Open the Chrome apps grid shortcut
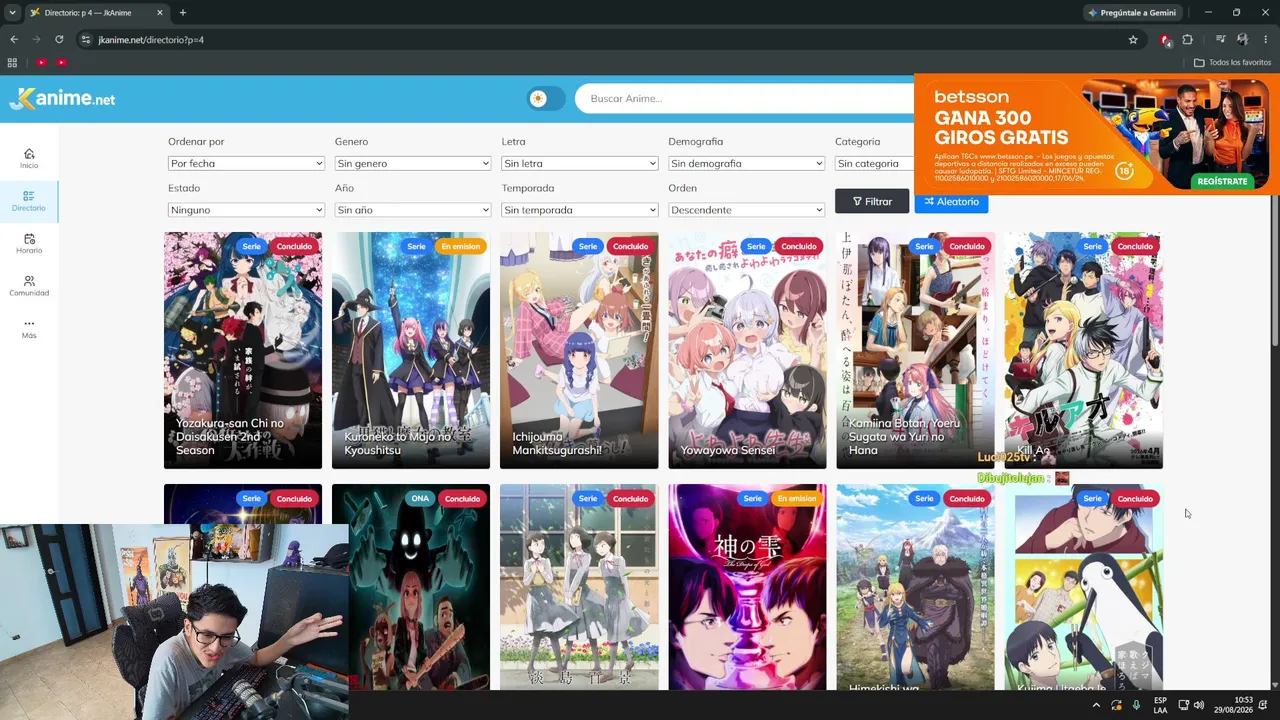1280x720 pixels. point(12,62)
